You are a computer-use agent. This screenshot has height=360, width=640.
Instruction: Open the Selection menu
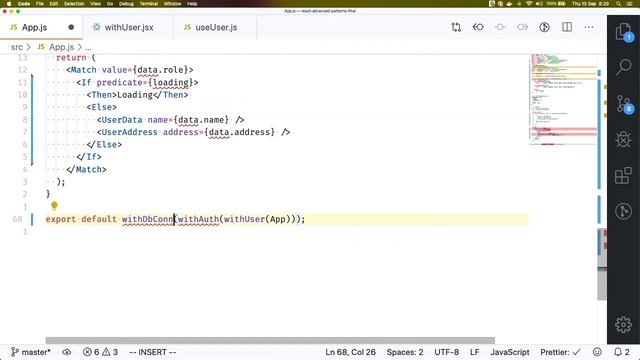click(x=74, y=4)
